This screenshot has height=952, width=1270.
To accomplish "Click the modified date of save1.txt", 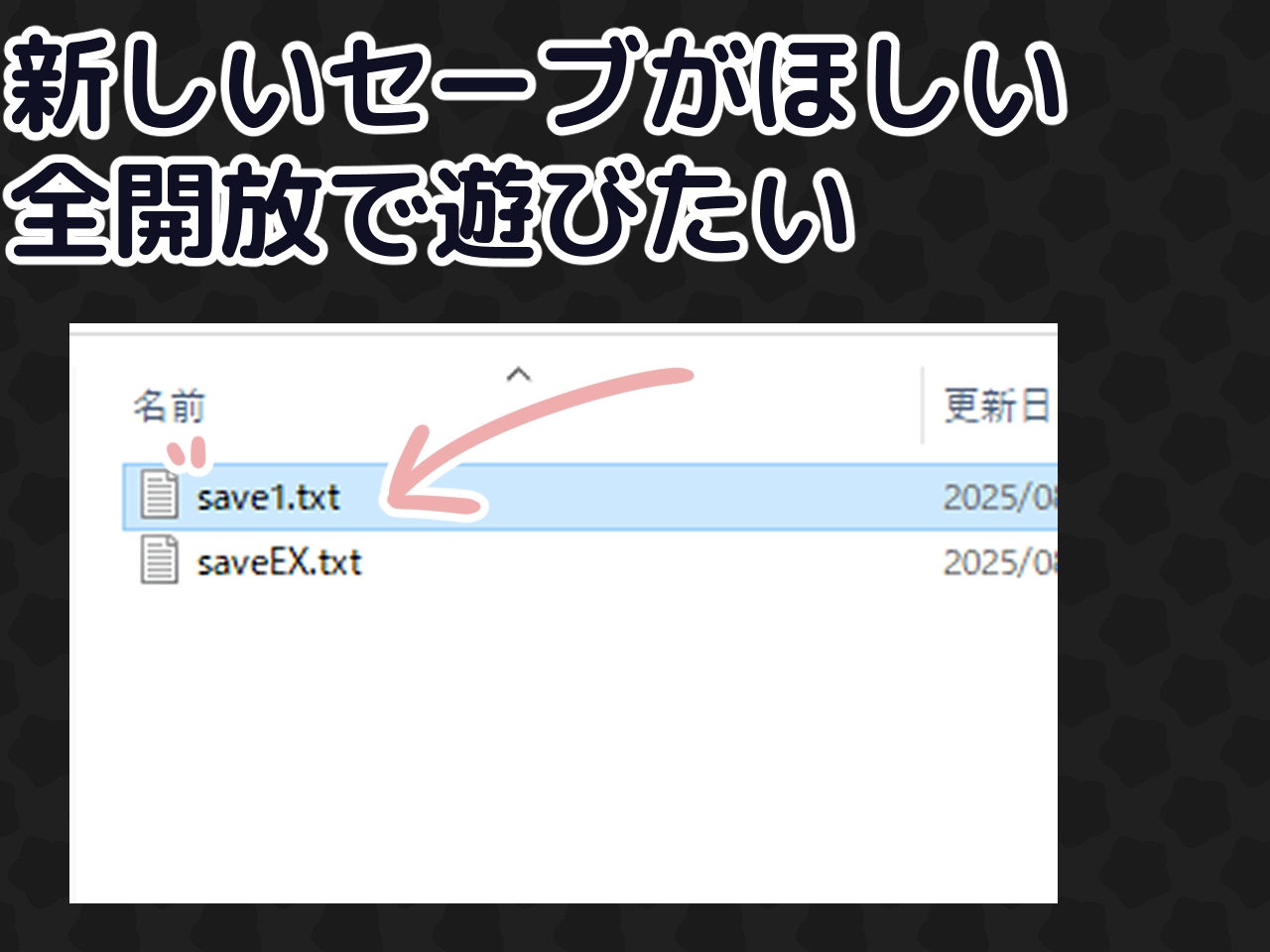I will (x=999, y=497).
